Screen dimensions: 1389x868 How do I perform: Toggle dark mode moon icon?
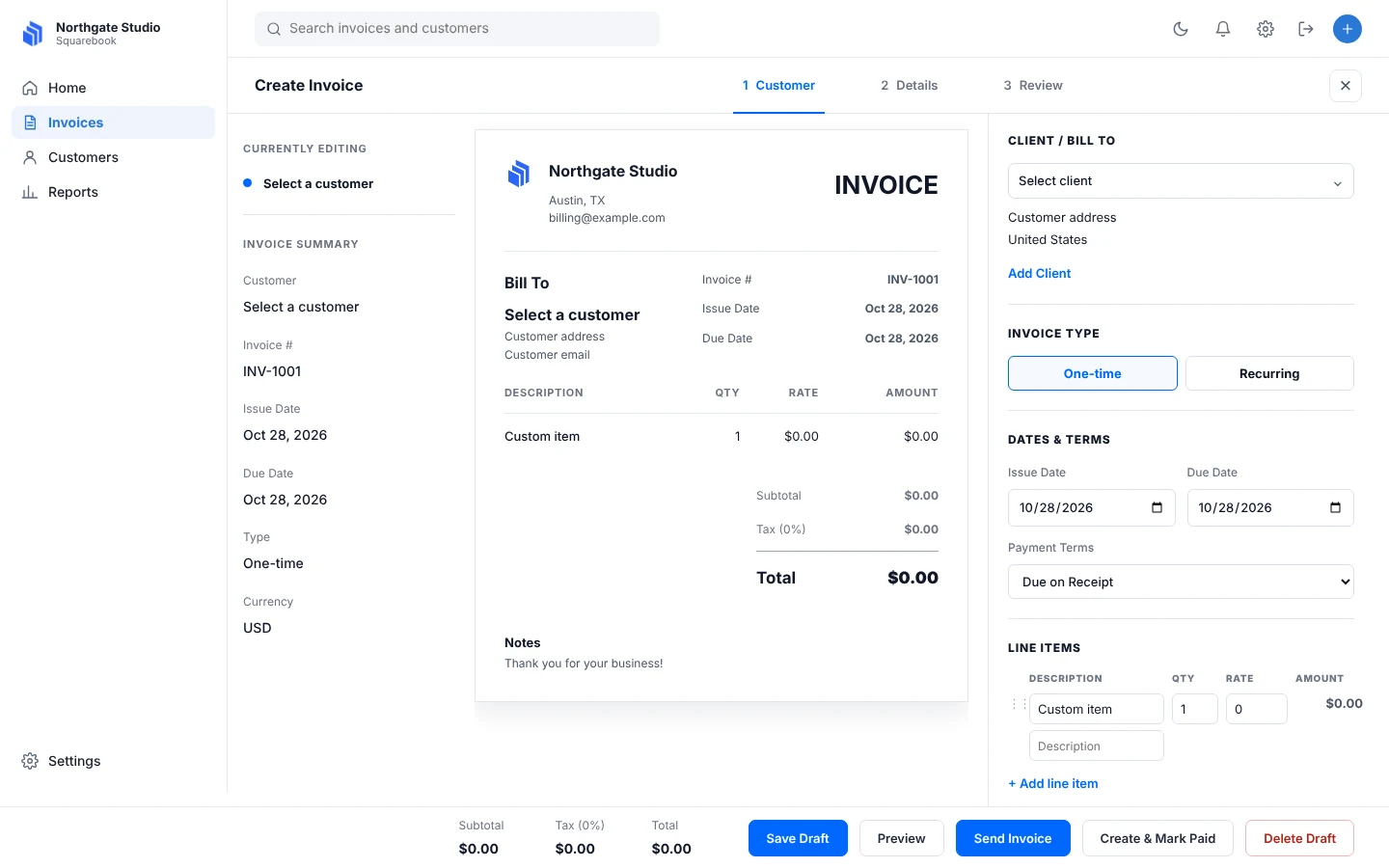(1181, 29)
